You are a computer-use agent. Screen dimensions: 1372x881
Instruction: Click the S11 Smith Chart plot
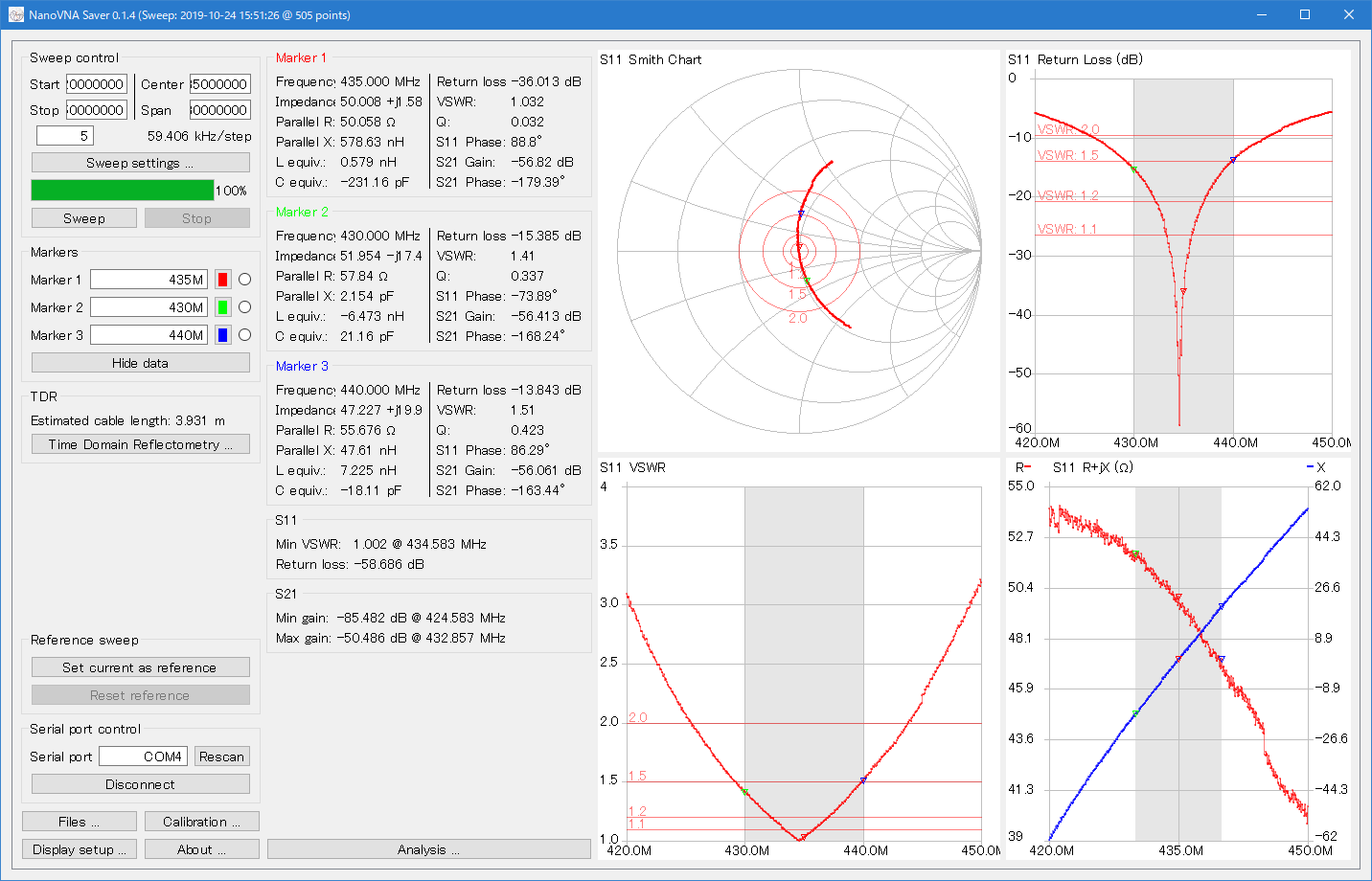[x=799, y=251]
